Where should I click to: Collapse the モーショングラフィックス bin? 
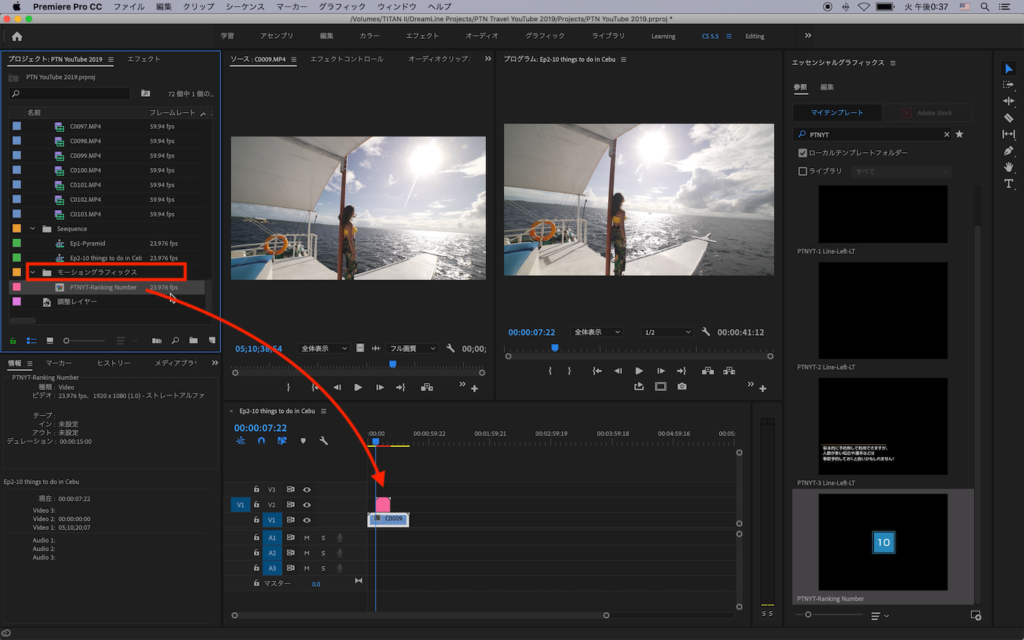tap(33, 272)
